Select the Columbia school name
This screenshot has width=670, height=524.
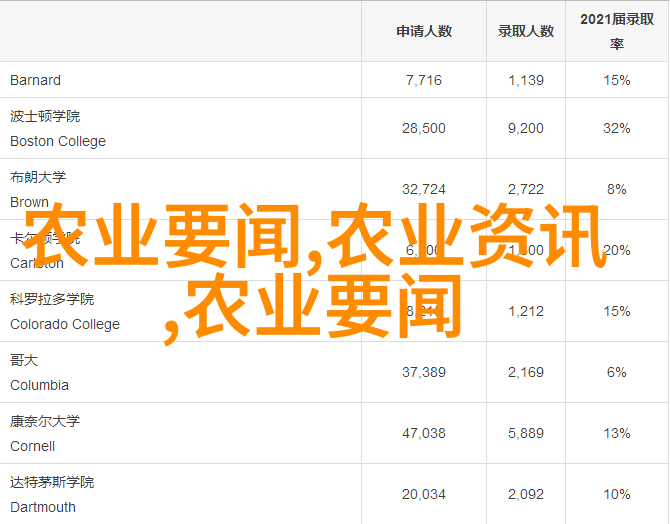click(39, 385)
